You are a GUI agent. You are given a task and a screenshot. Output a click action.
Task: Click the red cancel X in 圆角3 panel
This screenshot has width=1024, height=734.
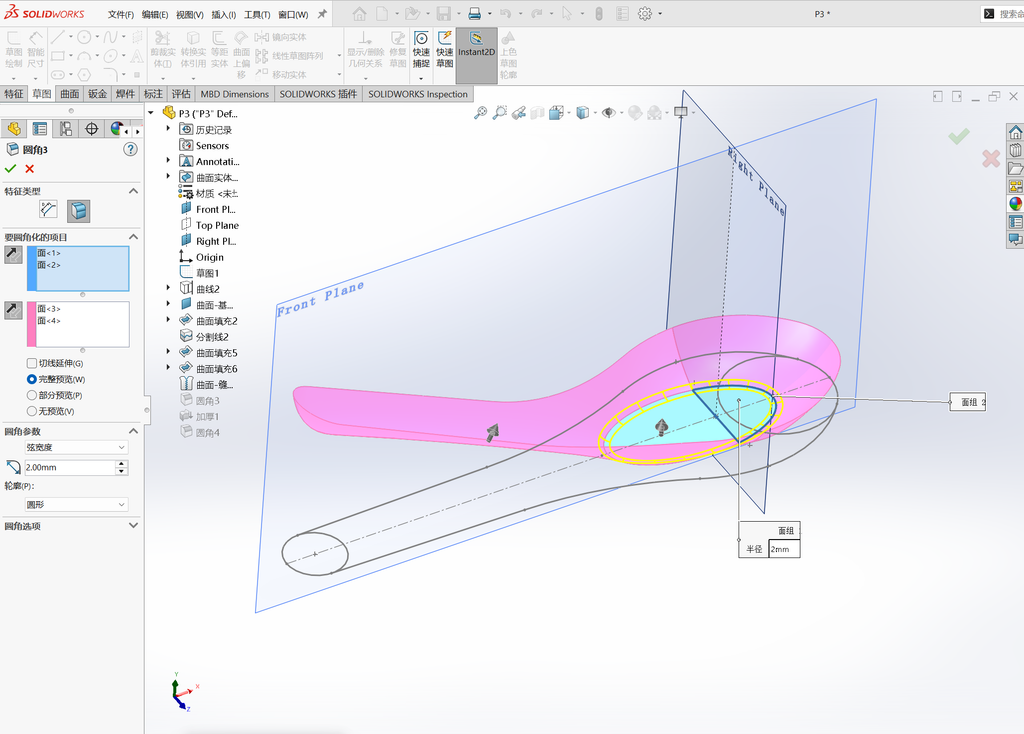pyautogui.click(x=29, y=169)
